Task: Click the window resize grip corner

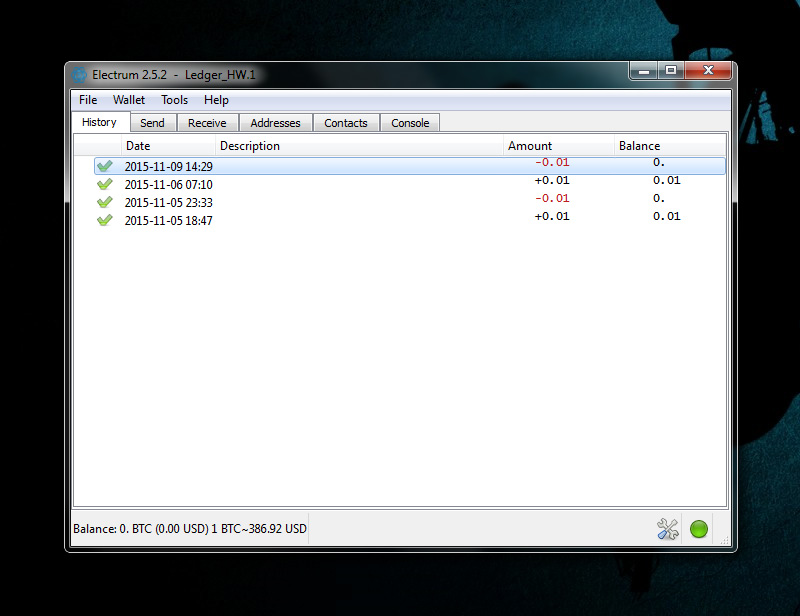Action: pyautogui.click(x=724, y=540)
